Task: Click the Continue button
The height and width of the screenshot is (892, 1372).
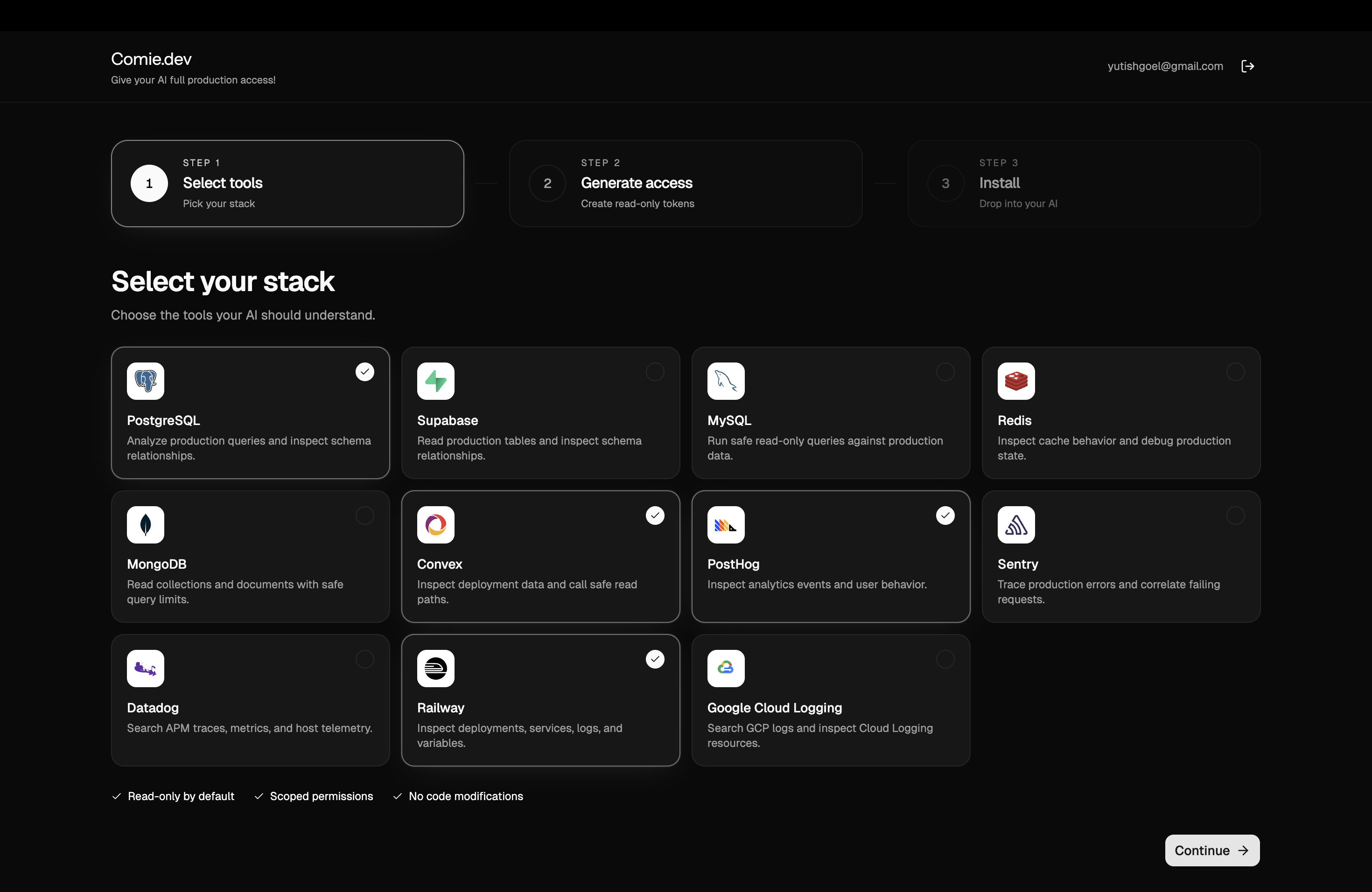Action: click(x=1212, y=850)
